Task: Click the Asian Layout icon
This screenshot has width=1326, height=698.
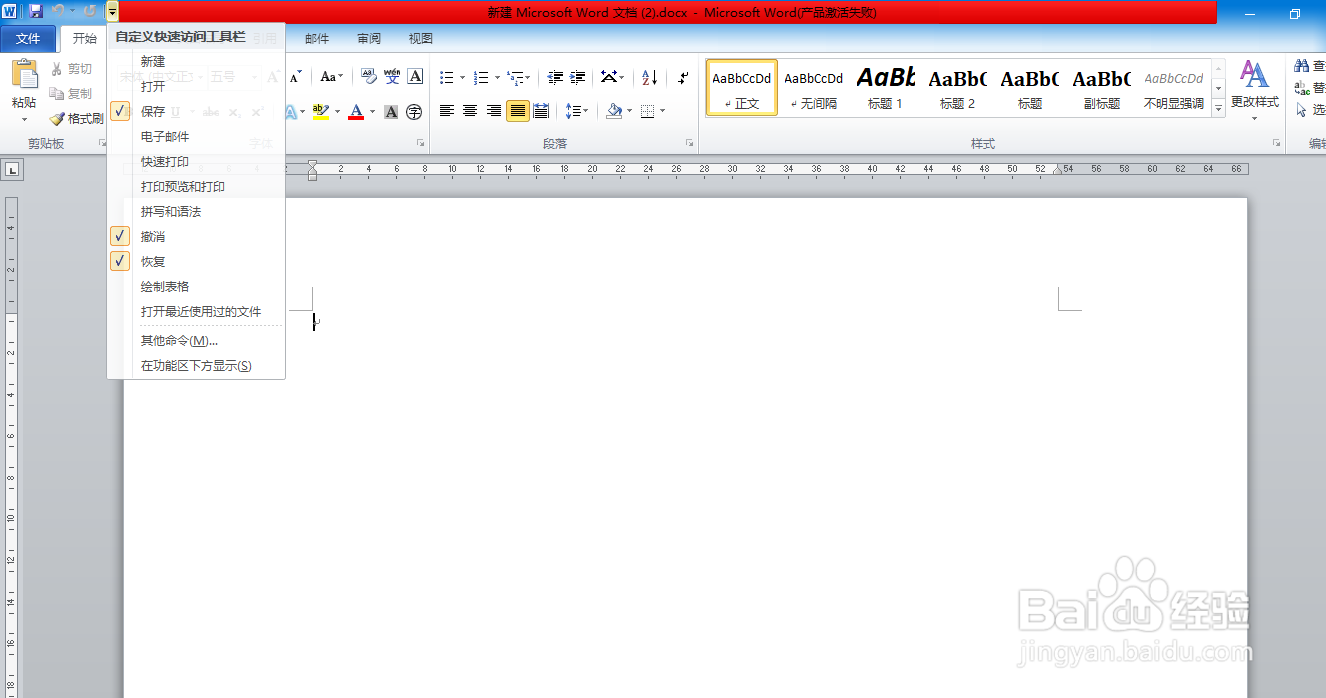Action: pos(608,77)
